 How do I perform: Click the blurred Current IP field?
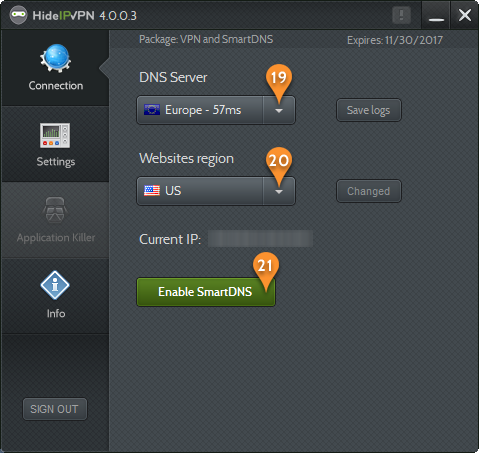coord(260,239)
